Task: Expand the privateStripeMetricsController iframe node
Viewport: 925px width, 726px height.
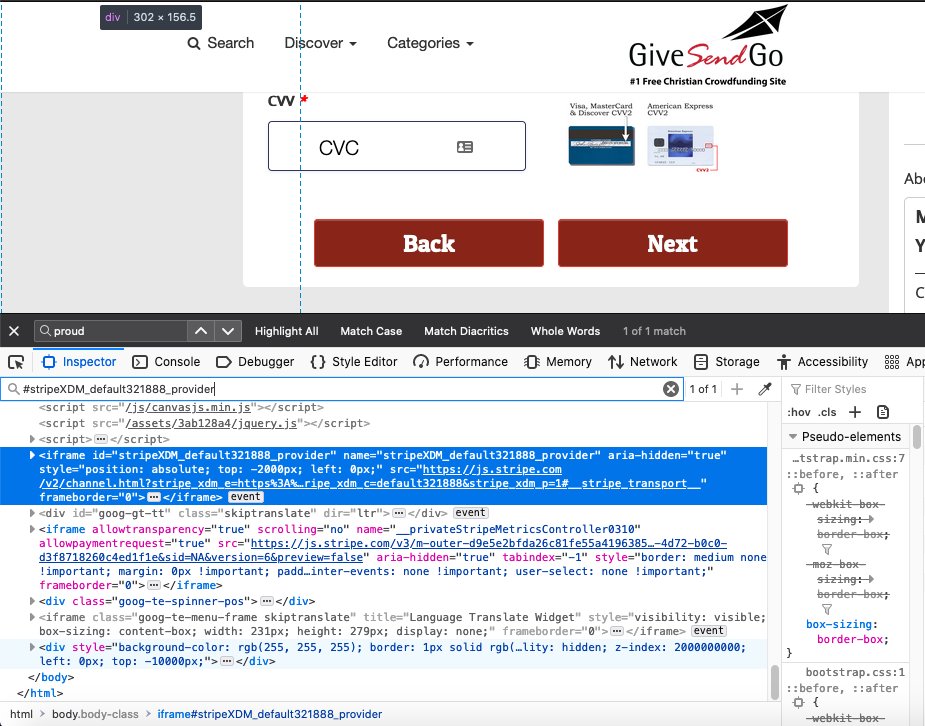Action: (32, 529)
